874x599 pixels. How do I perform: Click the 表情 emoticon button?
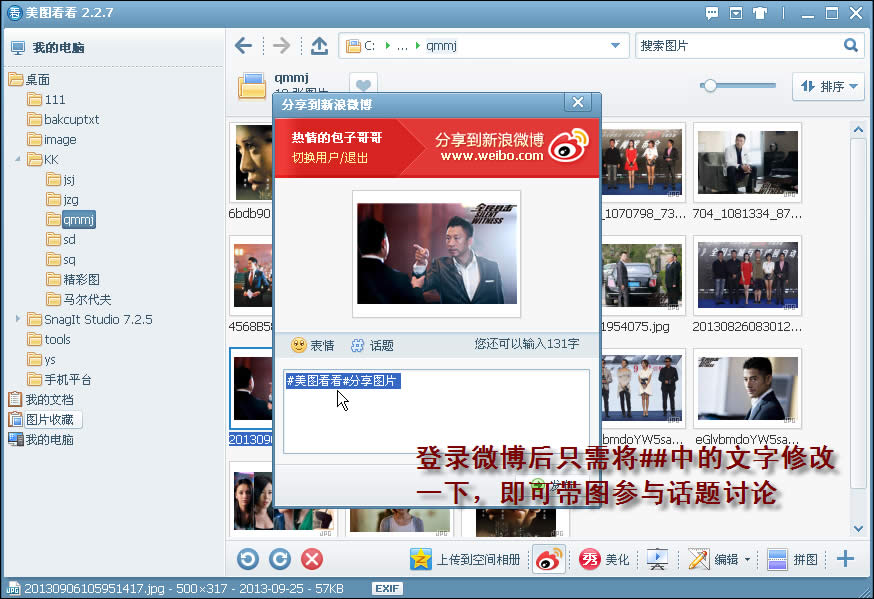pos(313,345)
